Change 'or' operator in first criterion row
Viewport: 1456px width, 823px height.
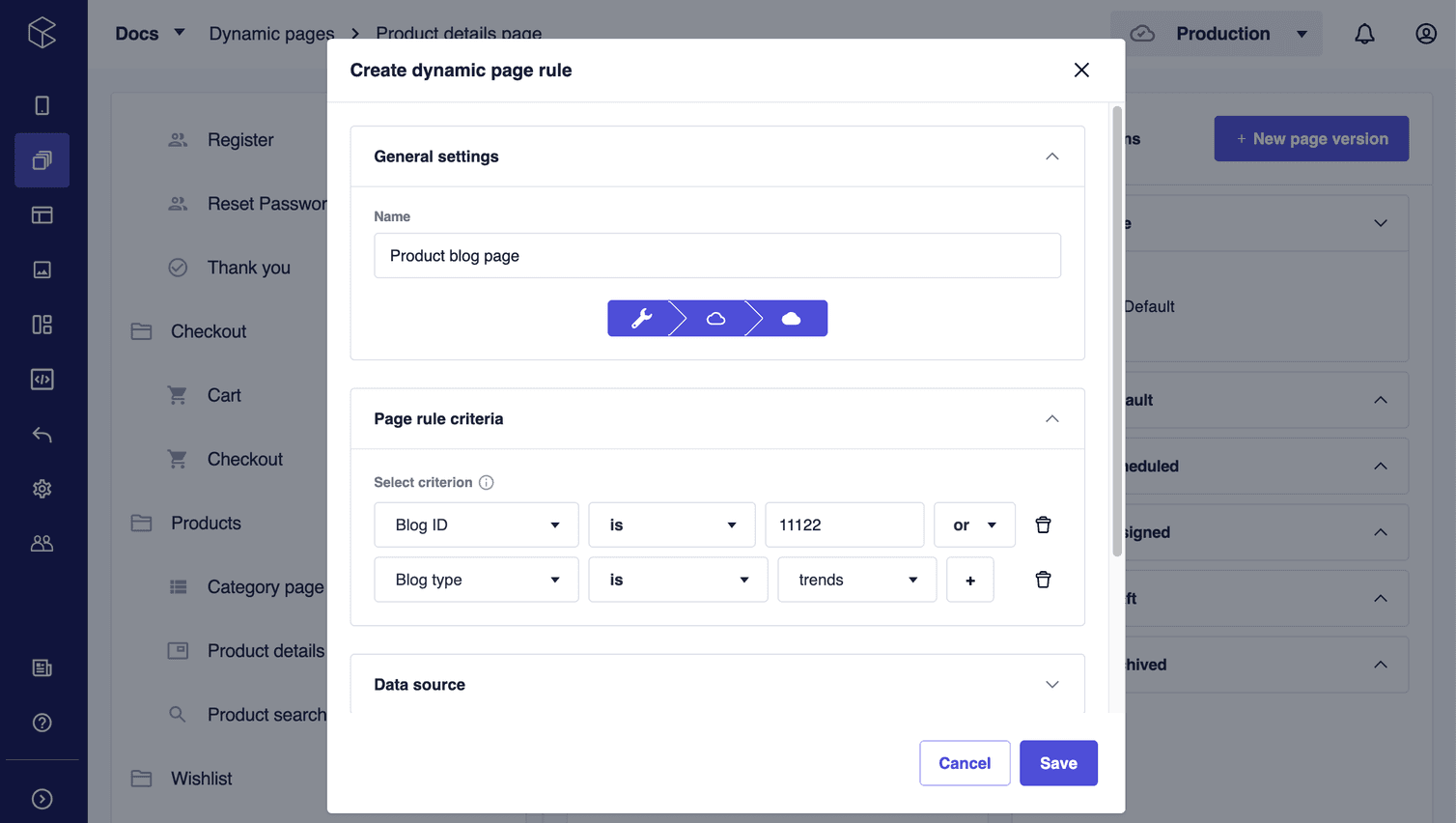(974, 525)
